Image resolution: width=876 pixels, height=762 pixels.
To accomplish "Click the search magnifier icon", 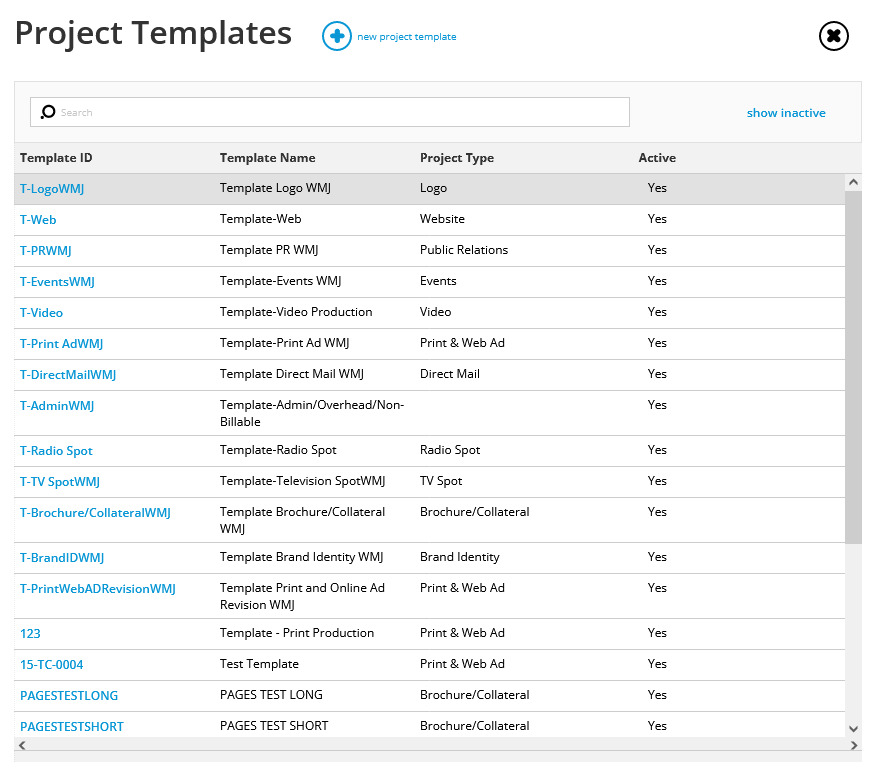I will point(48,112).
